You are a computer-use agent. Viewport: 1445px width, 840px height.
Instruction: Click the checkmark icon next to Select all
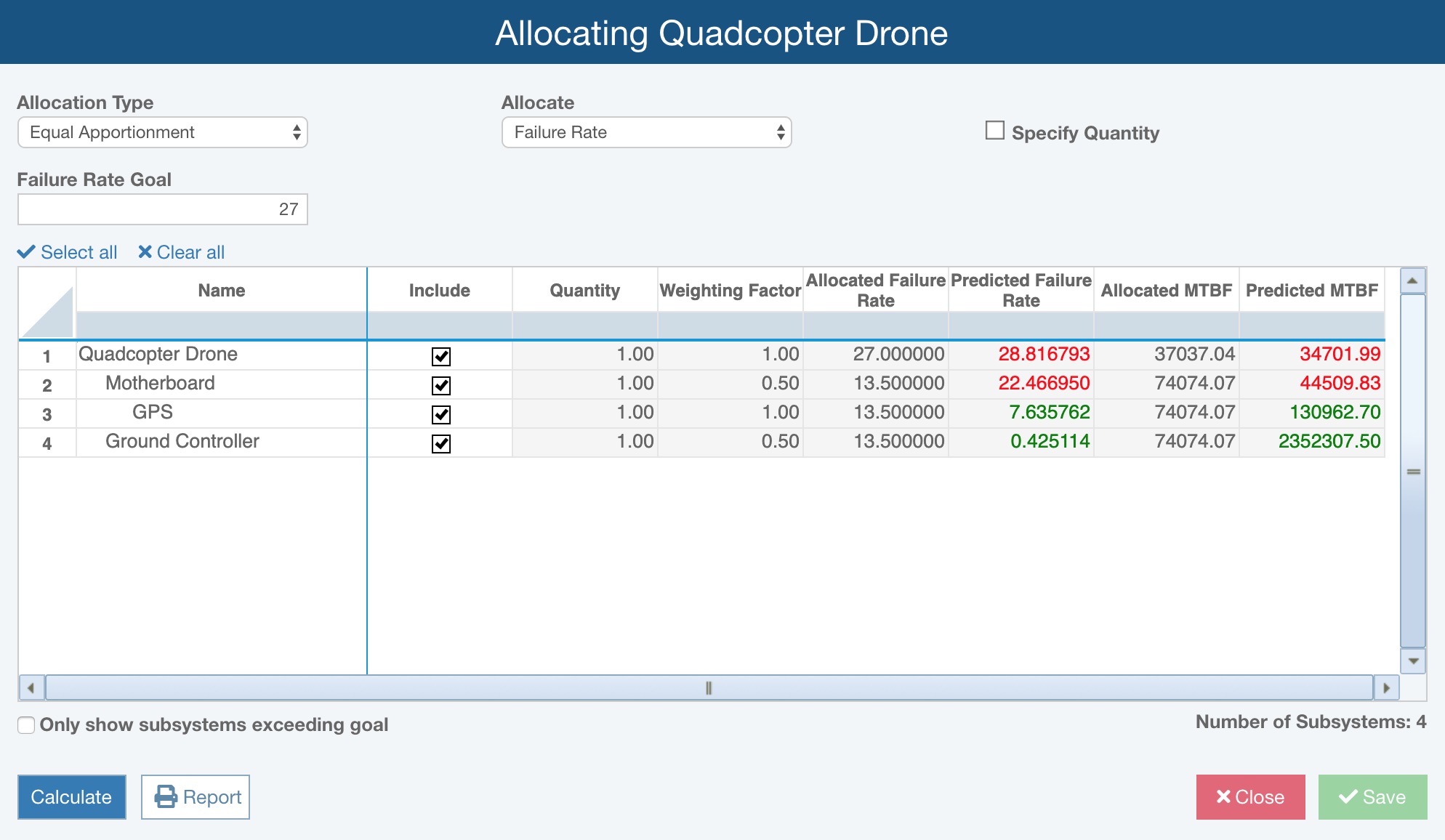27,251
